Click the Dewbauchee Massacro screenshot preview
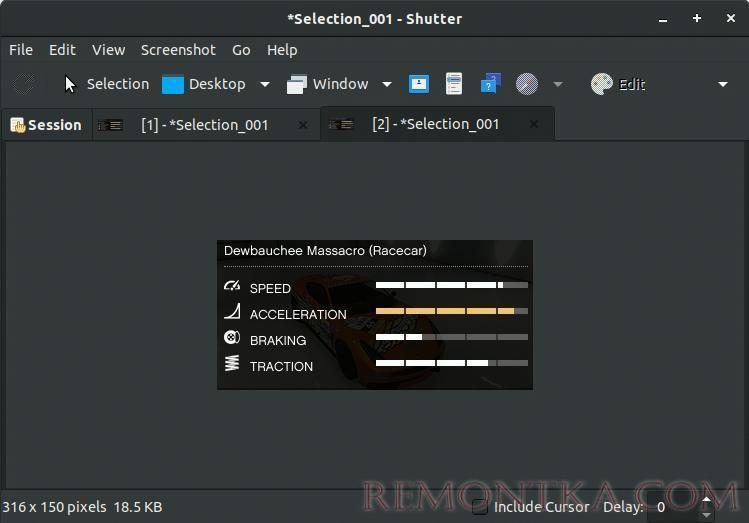This screenshot has height=523, width=749. 375,315
